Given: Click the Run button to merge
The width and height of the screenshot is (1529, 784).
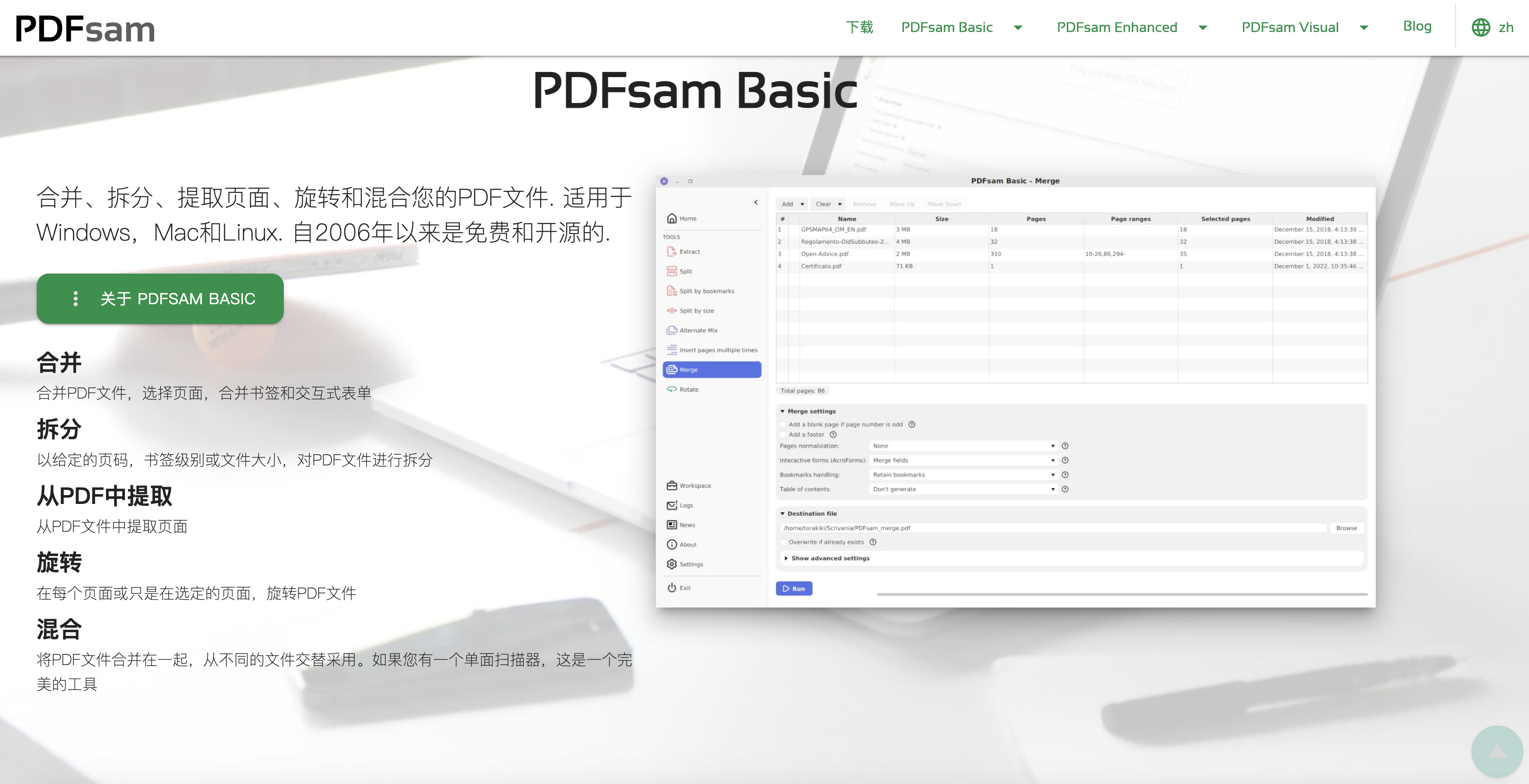Looking at the screenshot, I should coord(794,589).
